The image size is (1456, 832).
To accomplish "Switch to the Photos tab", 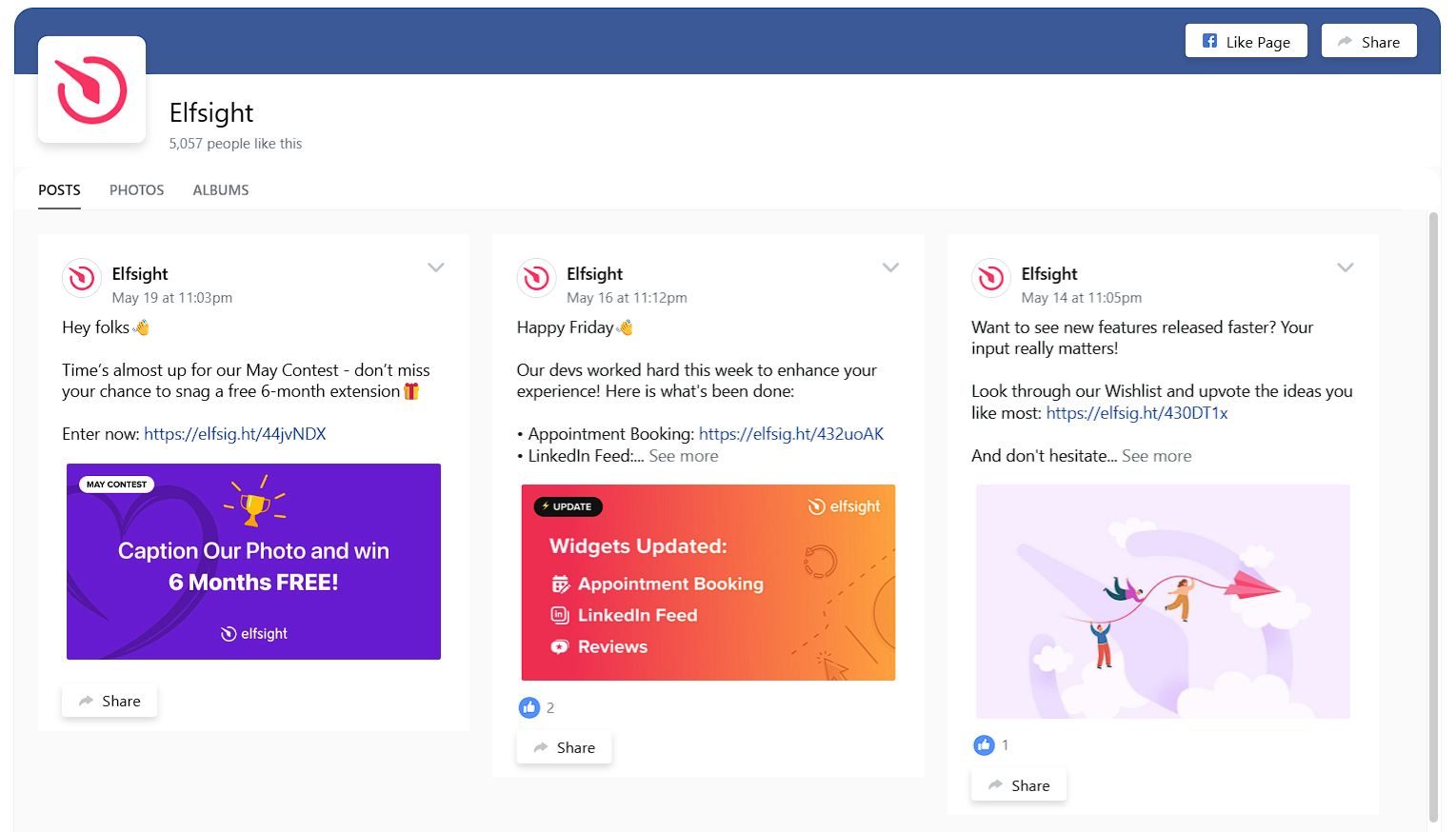I will [x=136, y=190].
